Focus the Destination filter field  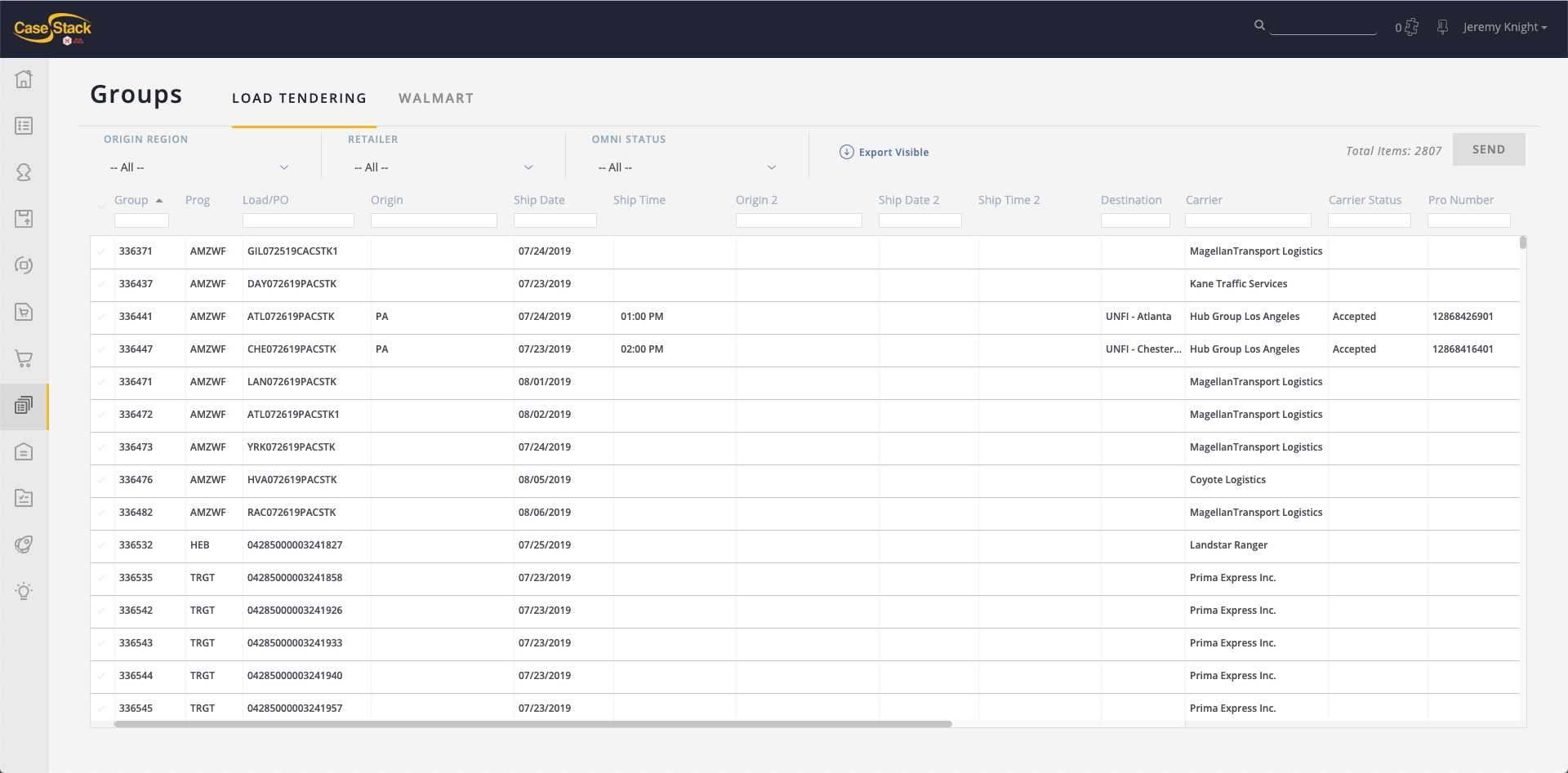tap(1135, 220)
